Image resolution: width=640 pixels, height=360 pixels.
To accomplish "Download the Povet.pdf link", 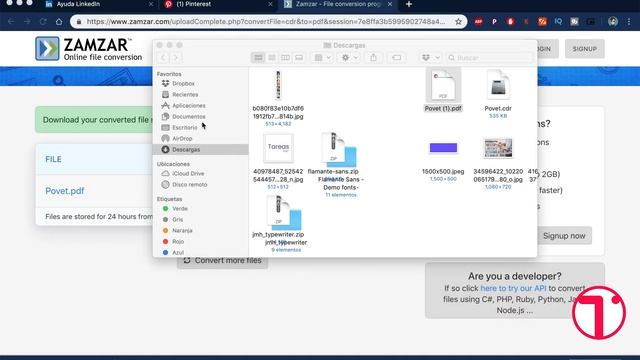I will click(x=64, y=191).
